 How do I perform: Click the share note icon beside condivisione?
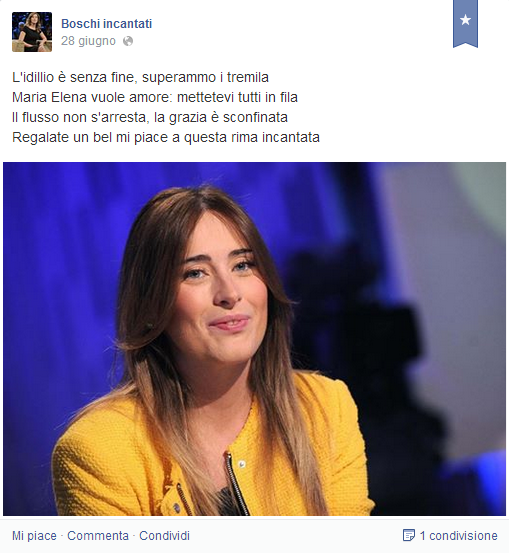pyautogui.click(x=408, y=535)
